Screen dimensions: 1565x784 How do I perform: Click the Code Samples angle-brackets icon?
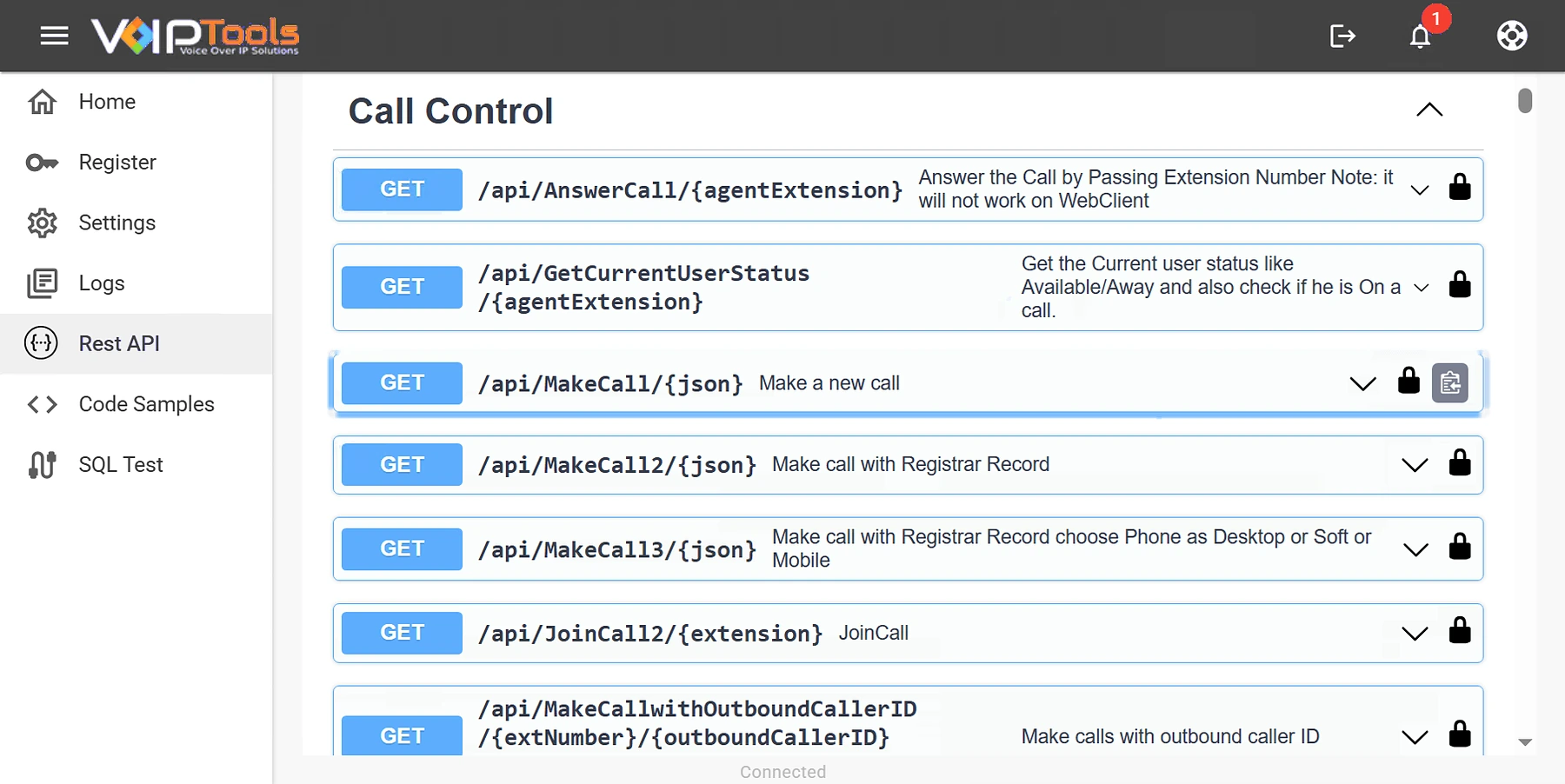(x=42, y=404)
